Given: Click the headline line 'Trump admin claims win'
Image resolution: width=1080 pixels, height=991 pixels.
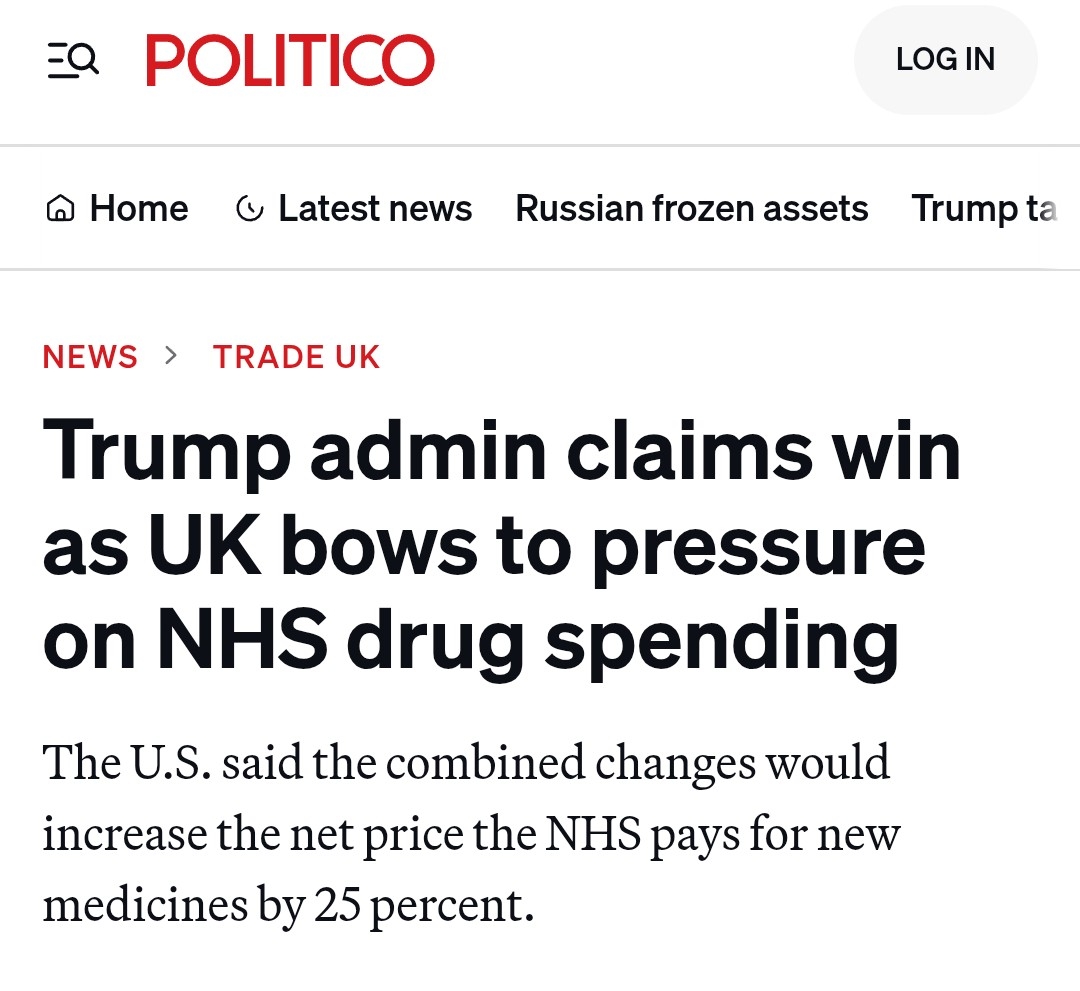Looking at the screenshot, I should click(x=501, y=450).
